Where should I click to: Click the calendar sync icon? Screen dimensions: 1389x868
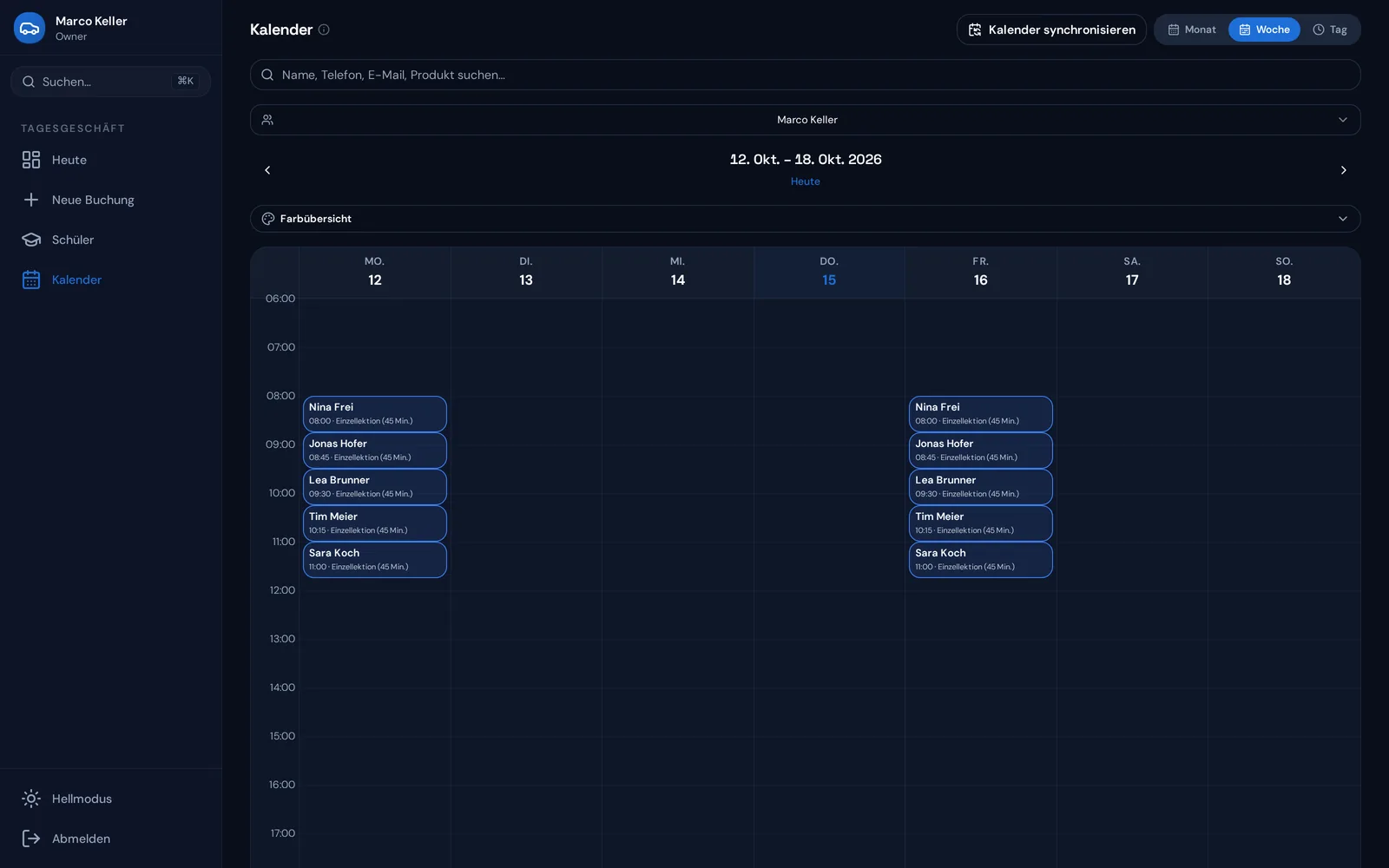click(975, 30)
